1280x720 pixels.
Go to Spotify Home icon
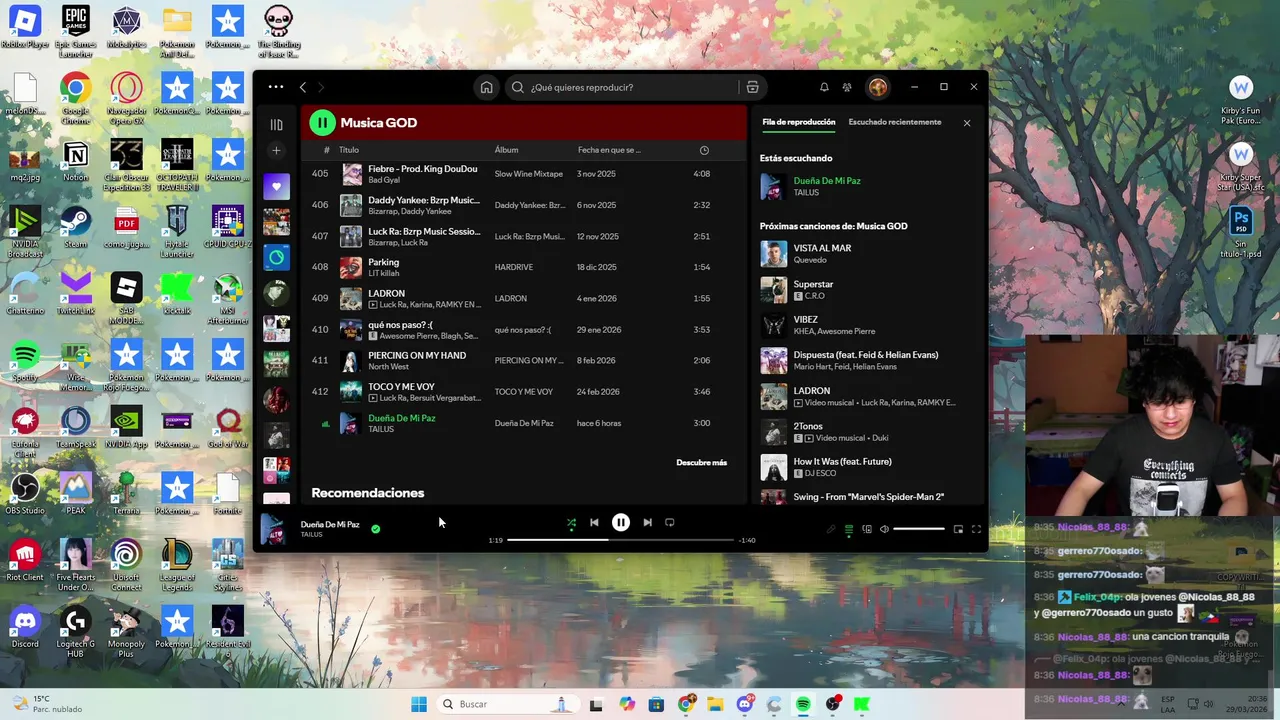486,87
